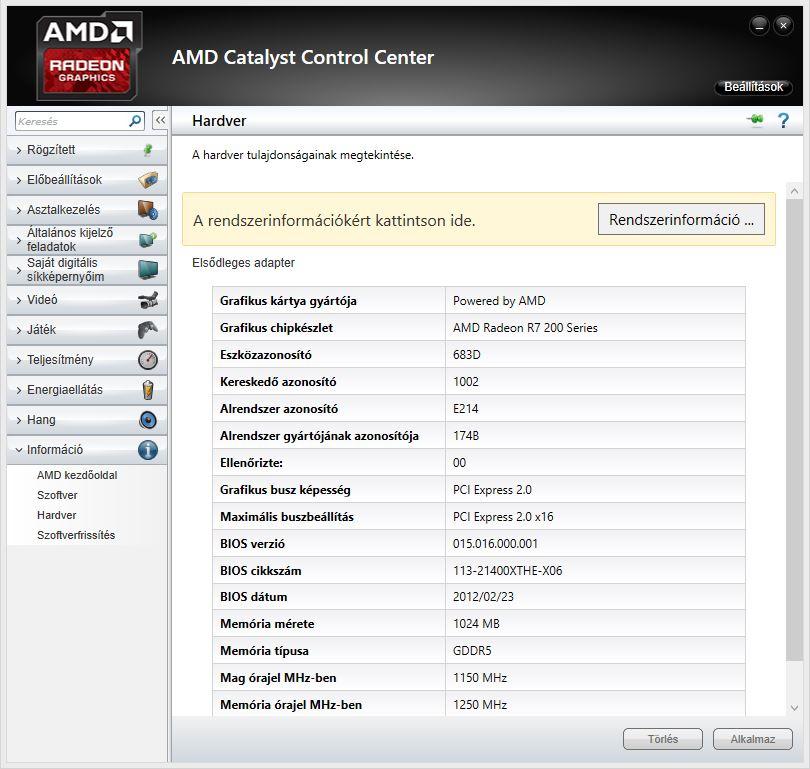Viewport: 810px width, 769px height.
Task: Expand the Előbeállítások section
Action: 87,180
